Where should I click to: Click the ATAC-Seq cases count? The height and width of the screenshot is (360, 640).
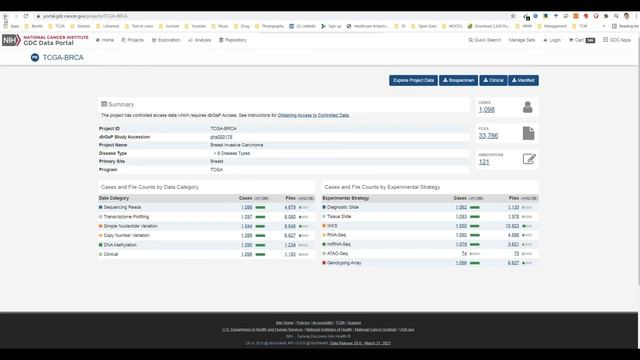[x=464, y=253]
